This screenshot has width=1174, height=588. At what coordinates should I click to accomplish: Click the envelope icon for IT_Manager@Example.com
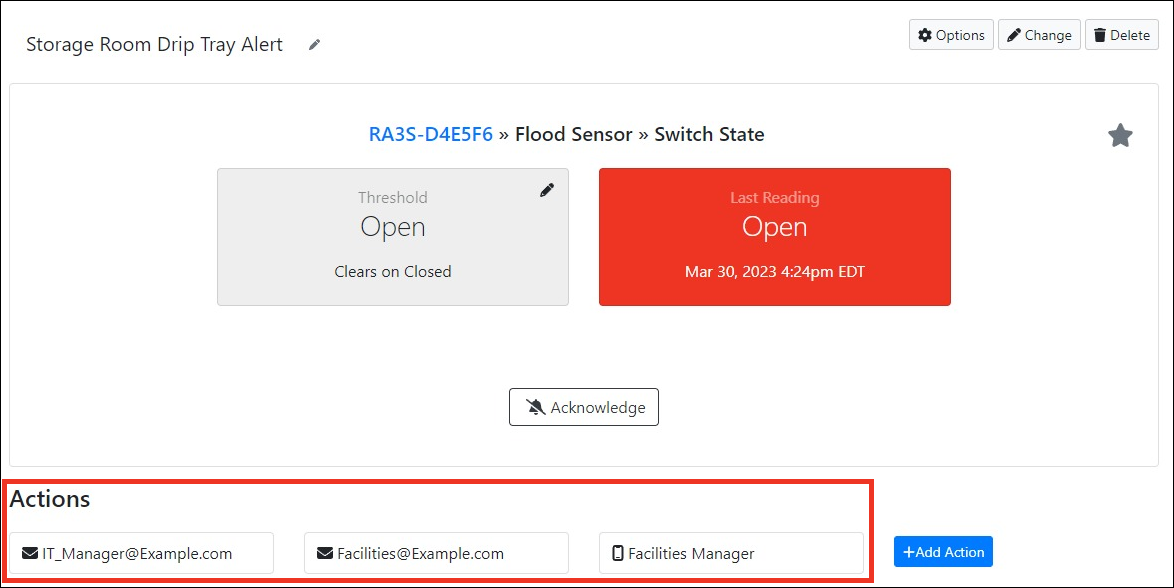point(30,553)
